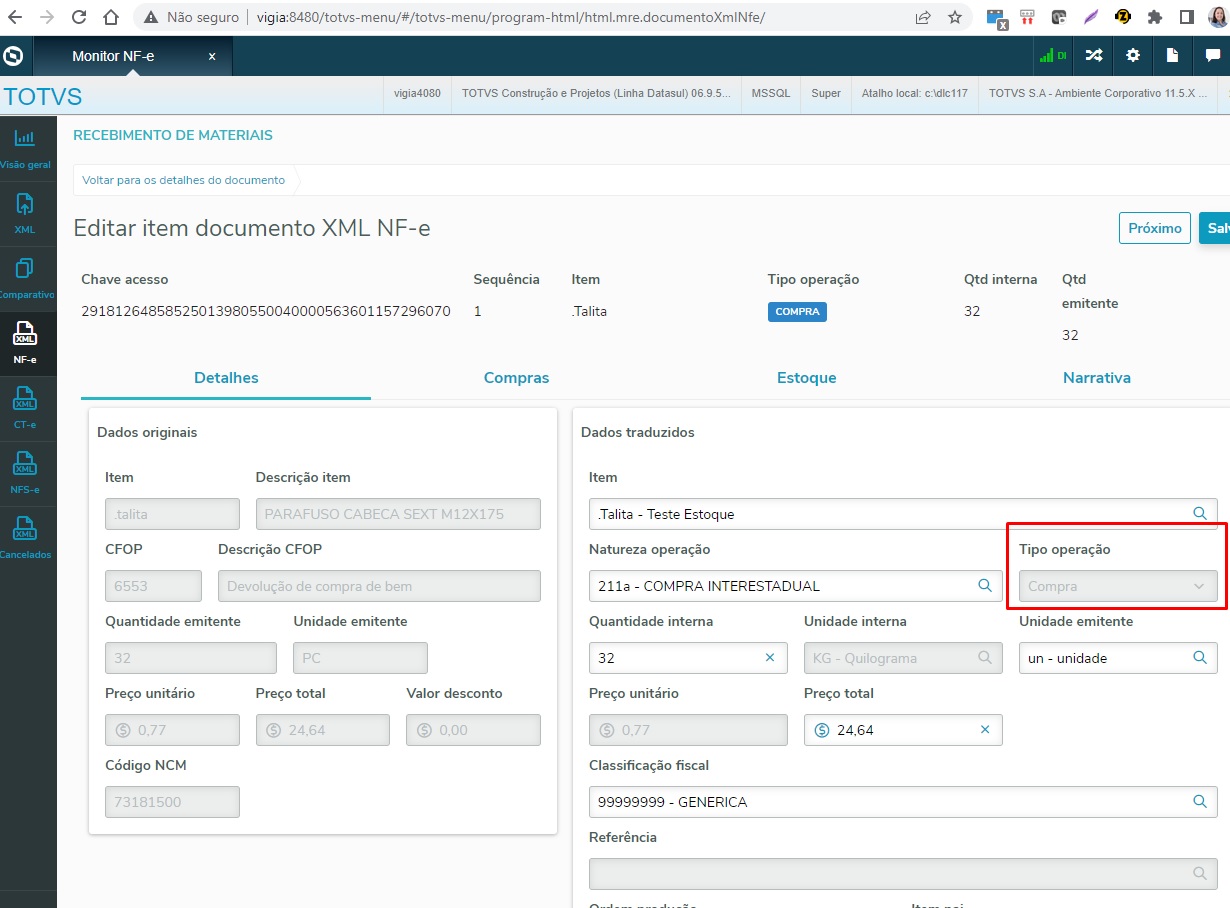Click the browser share icon
Screen dimensions: 1230x908
click(x=923, y=17)
